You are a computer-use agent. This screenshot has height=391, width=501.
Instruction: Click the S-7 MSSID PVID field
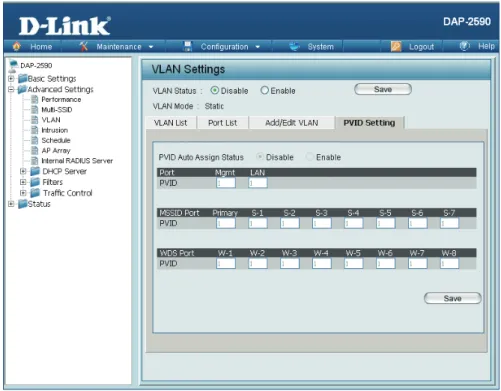click(449, 223)
